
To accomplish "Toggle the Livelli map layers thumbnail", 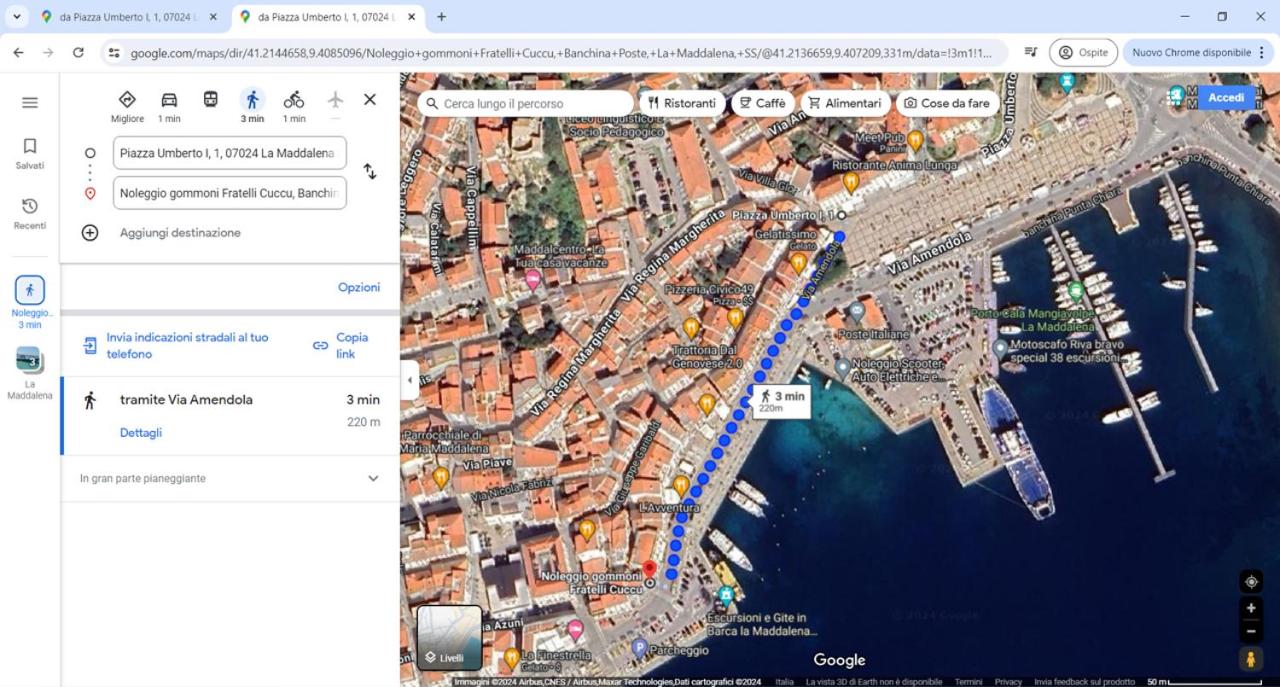I will [x=450, y=637].
